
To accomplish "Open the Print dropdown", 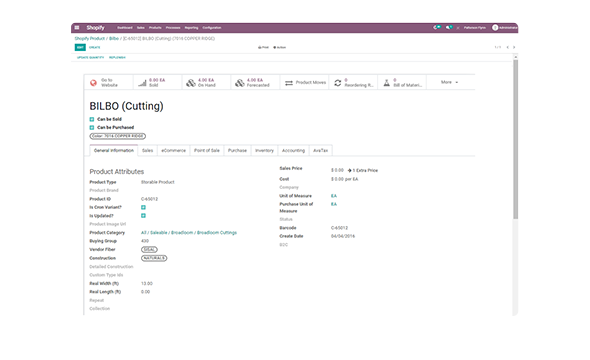I will [x=263, y=47].
